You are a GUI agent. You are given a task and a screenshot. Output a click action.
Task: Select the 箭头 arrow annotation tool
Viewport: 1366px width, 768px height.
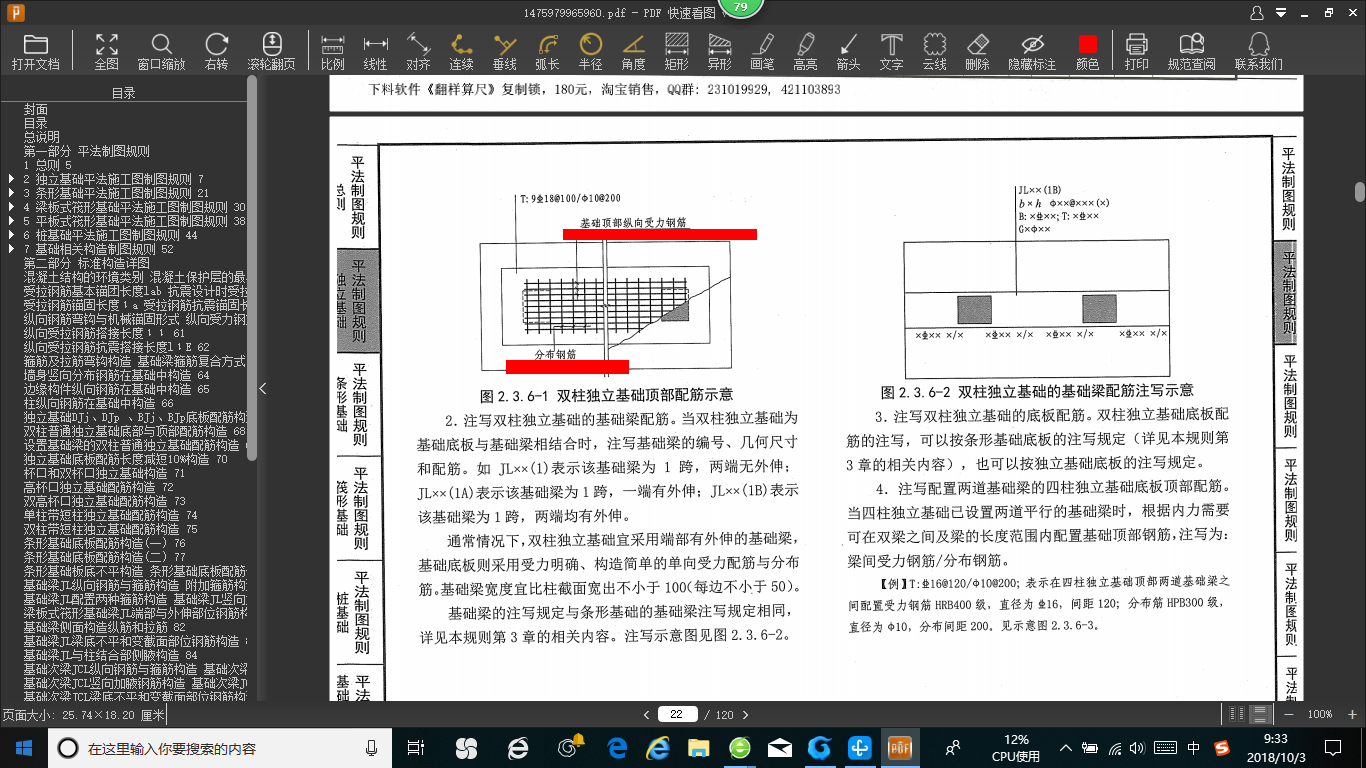[x=848, y=51]
